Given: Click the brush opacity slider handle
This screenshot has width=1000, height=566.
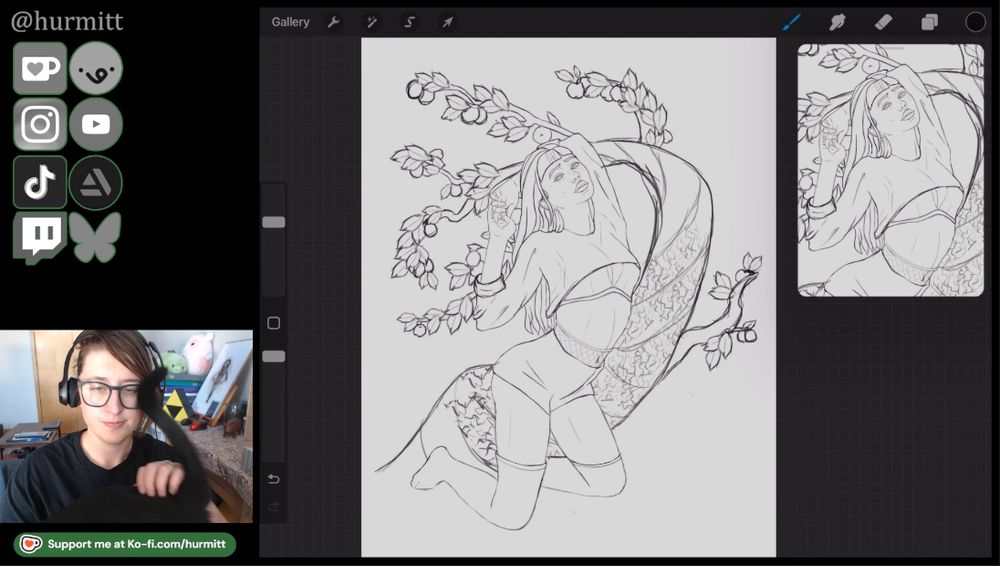Looking at the screenshot, I should point(274,356).
